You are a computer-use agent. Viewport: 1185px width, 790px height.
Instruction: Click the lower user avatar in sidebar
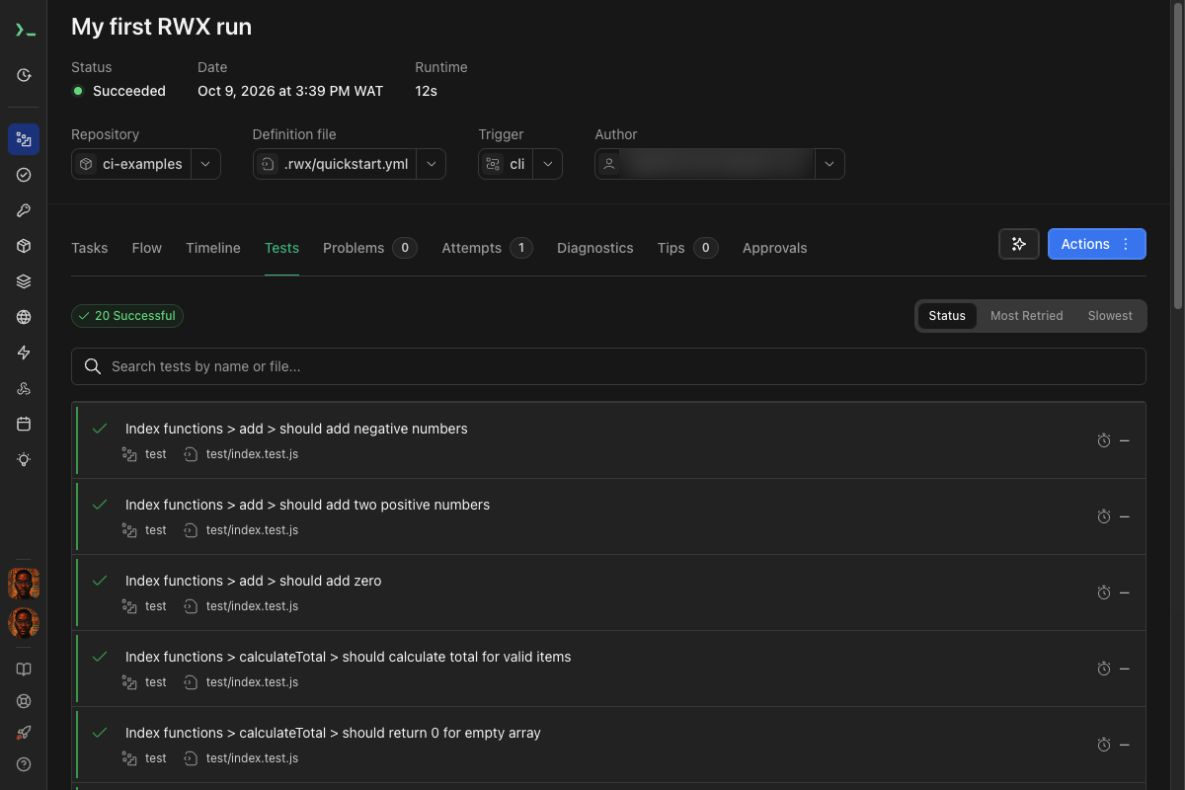point(23,623)
